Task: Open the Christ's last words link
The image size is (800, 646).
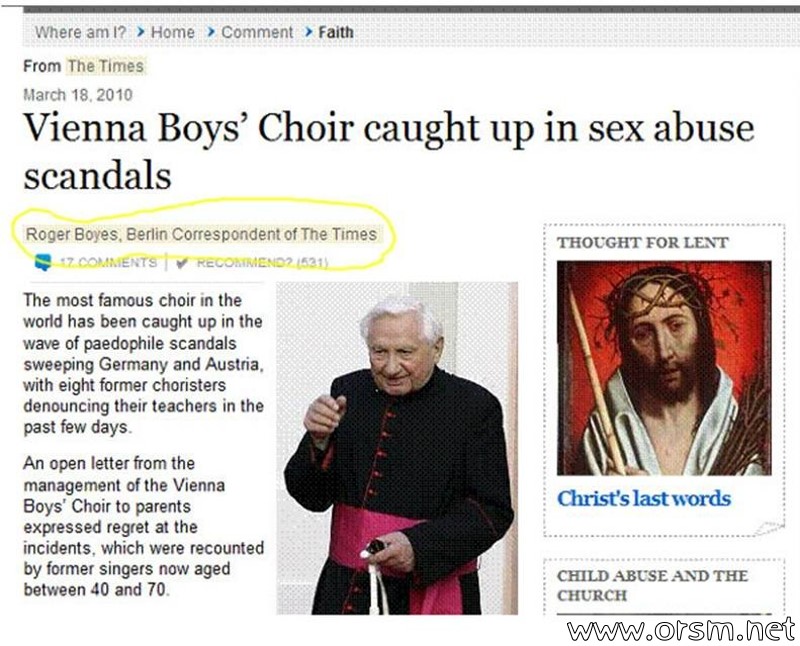Action: 644,499
